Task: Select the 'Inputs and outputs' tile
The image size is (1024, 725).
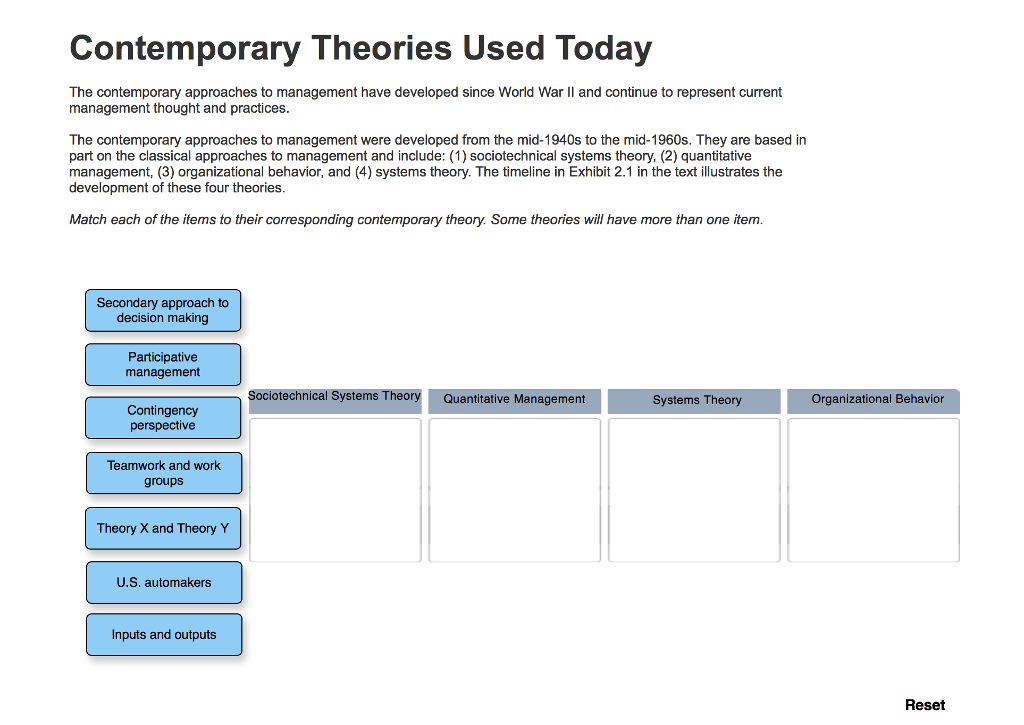Action: [x=163, y=634]
